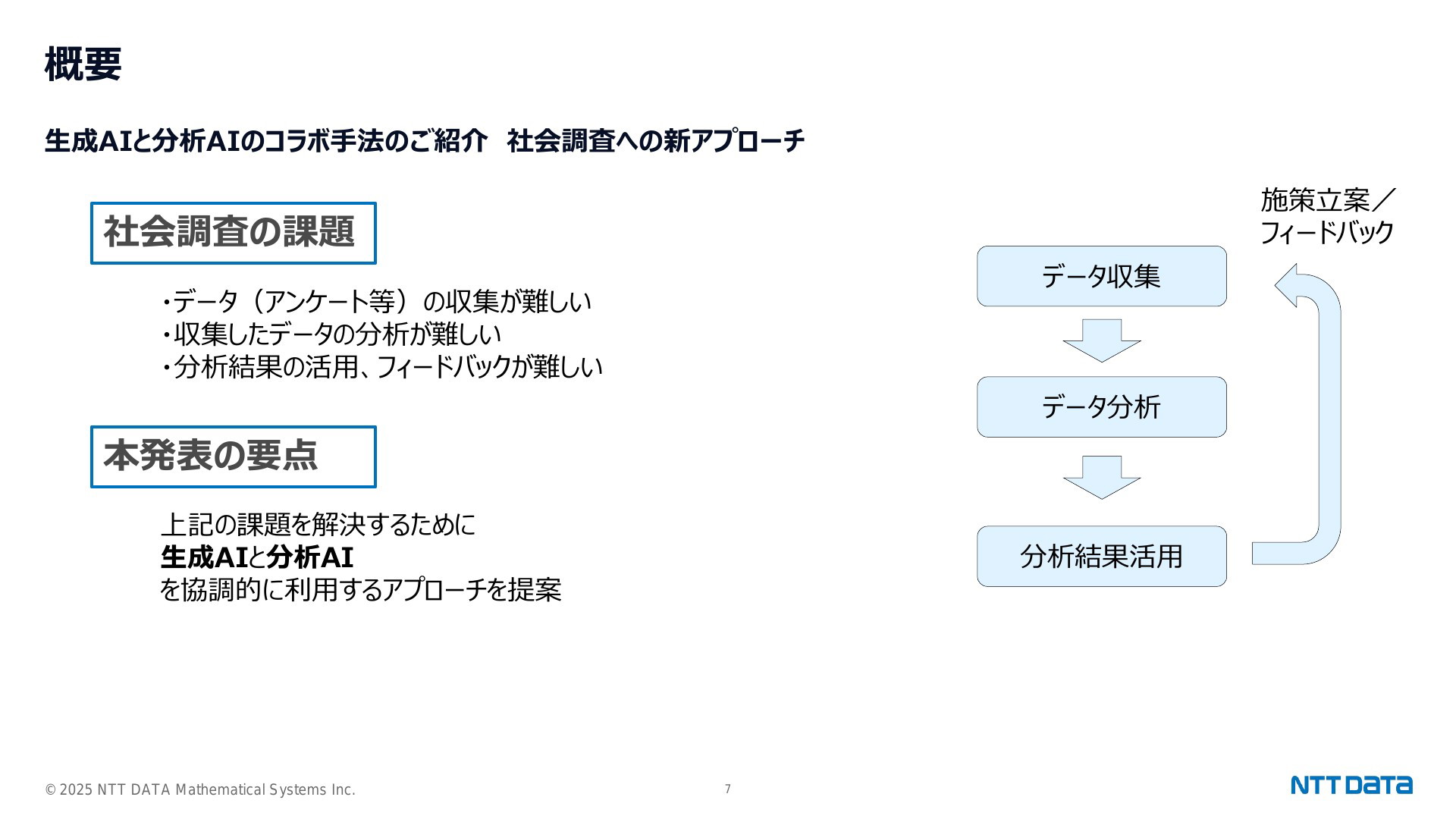Click the line を協調的に利用するアプローチを提案

[361, 590]
